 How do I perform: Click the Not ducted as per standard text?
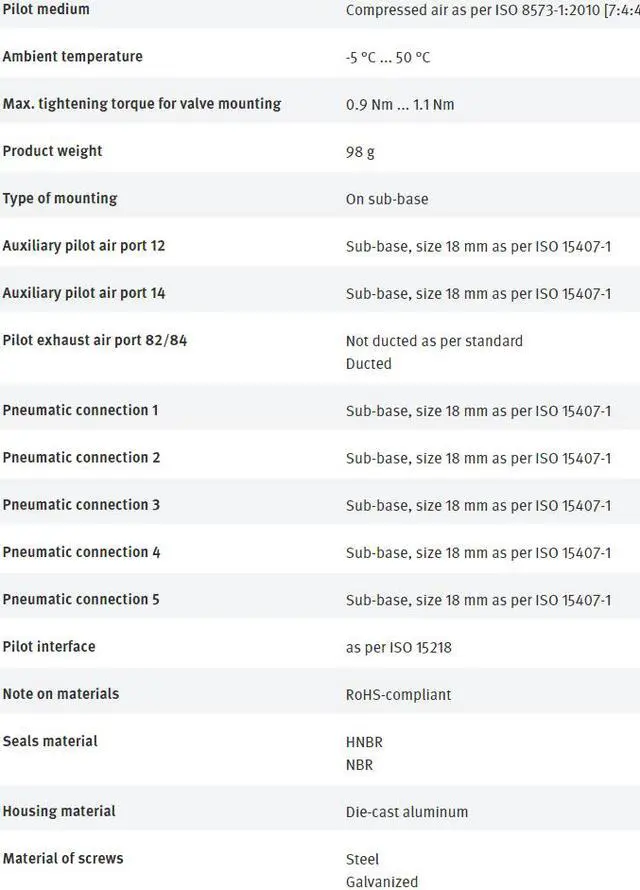[x=434, y=341]
